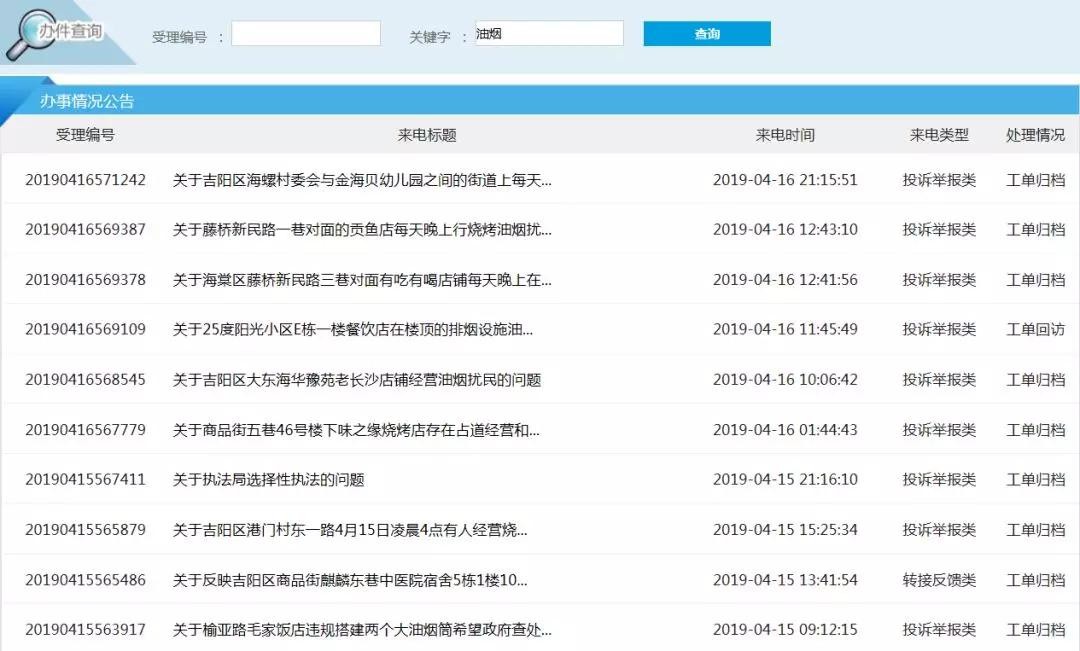Open the 港门村东一路 April 15 complaint

(x=350, y=530)
